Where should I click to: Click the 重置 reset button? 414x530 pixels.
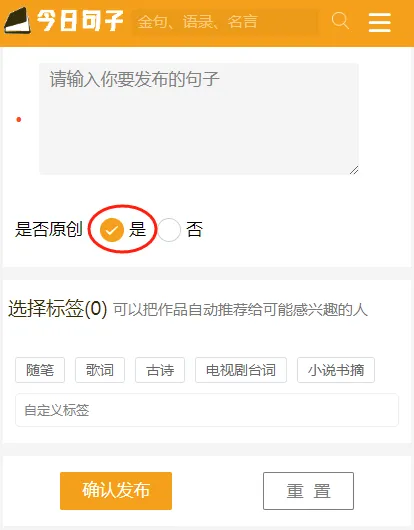(x=308, y=491)
